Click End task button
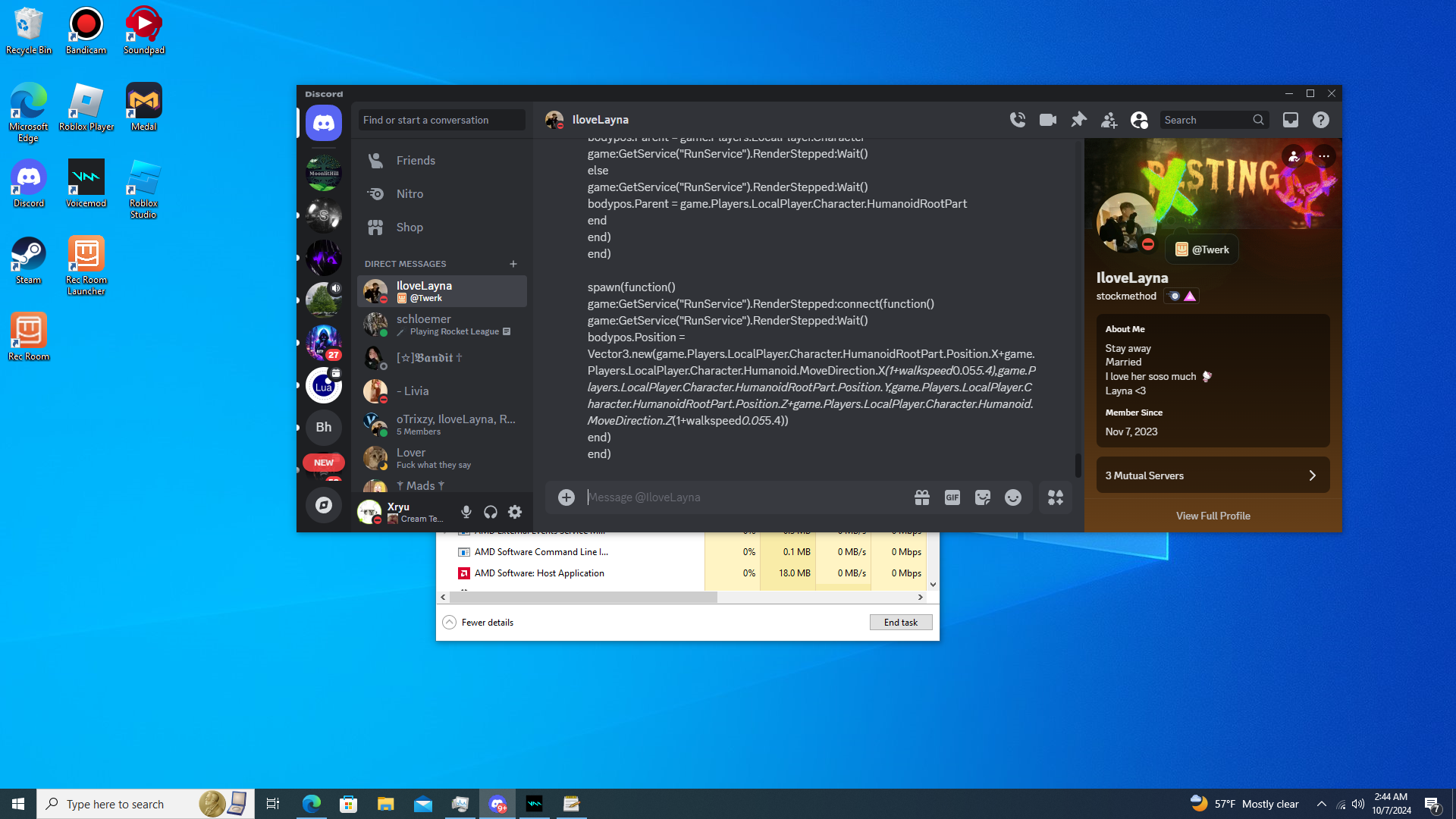This screenshot has width=1456, height=819. (900, 623)
